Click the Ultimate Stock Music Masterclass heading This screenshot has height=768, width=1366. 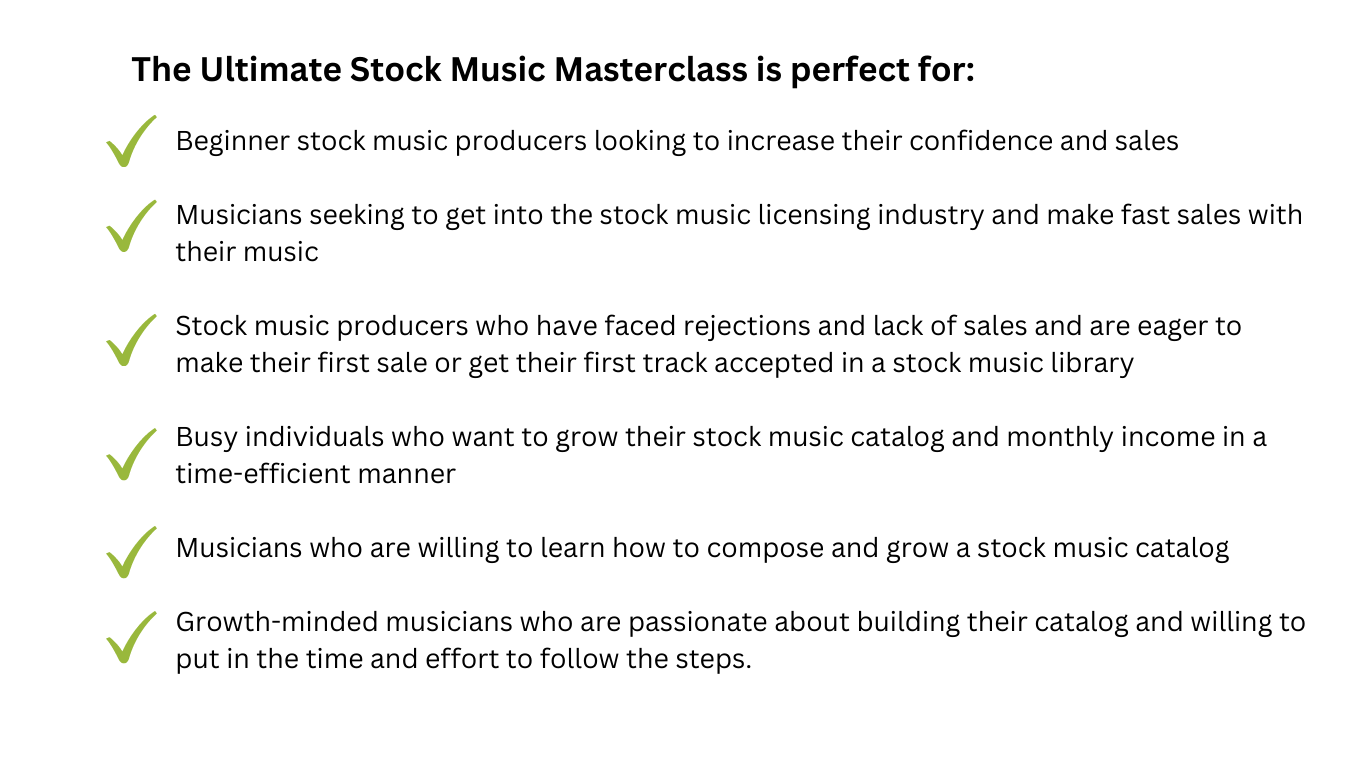[553, 70]
